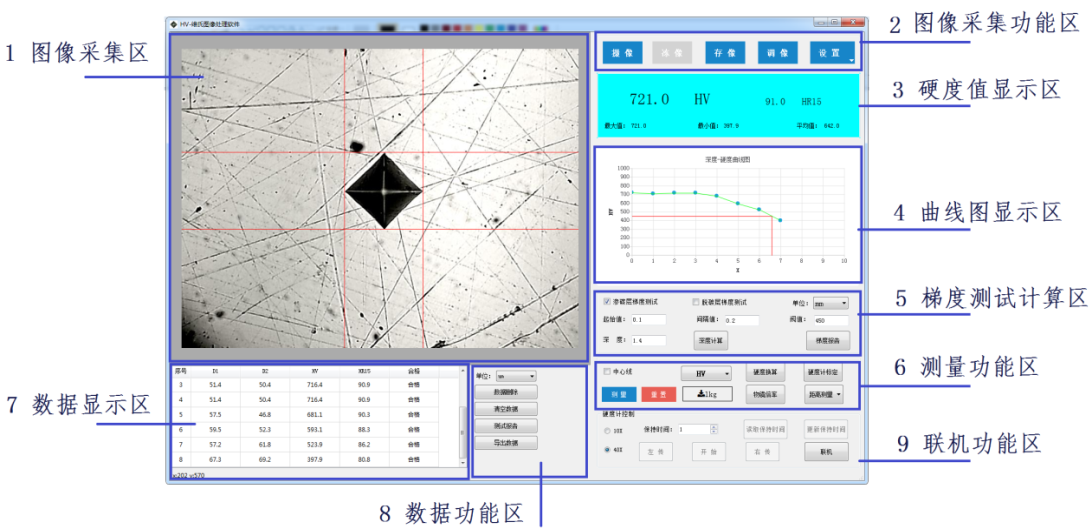This screenshot has height=529, width=1092.
Task: Click the 摄像 camera capture button
Action: (x=621, y=52)
